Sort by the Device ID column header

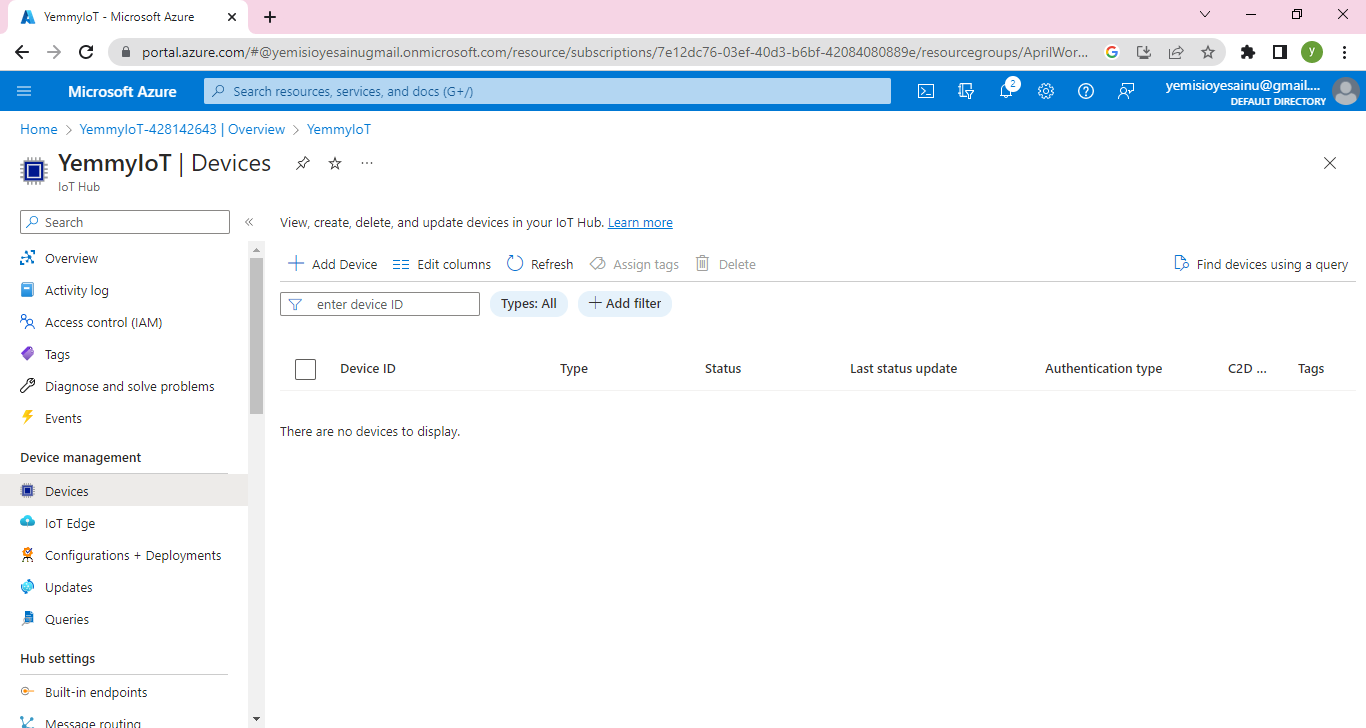(x=368, y=369)
